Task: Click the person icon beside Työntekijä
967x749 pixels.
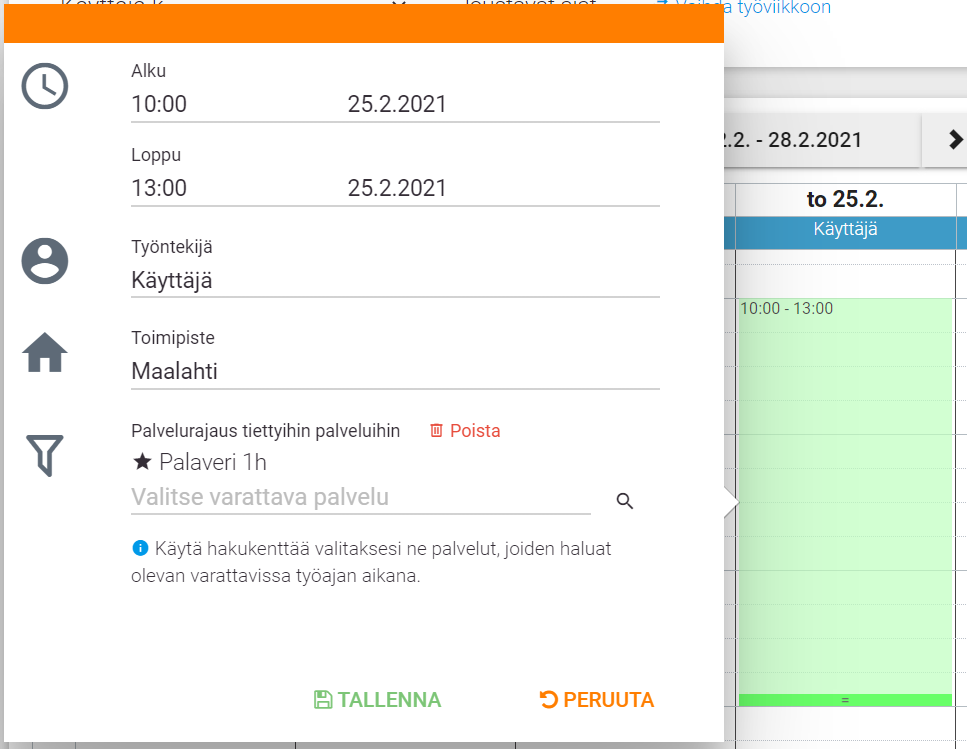Action: [x=45, y=261]
